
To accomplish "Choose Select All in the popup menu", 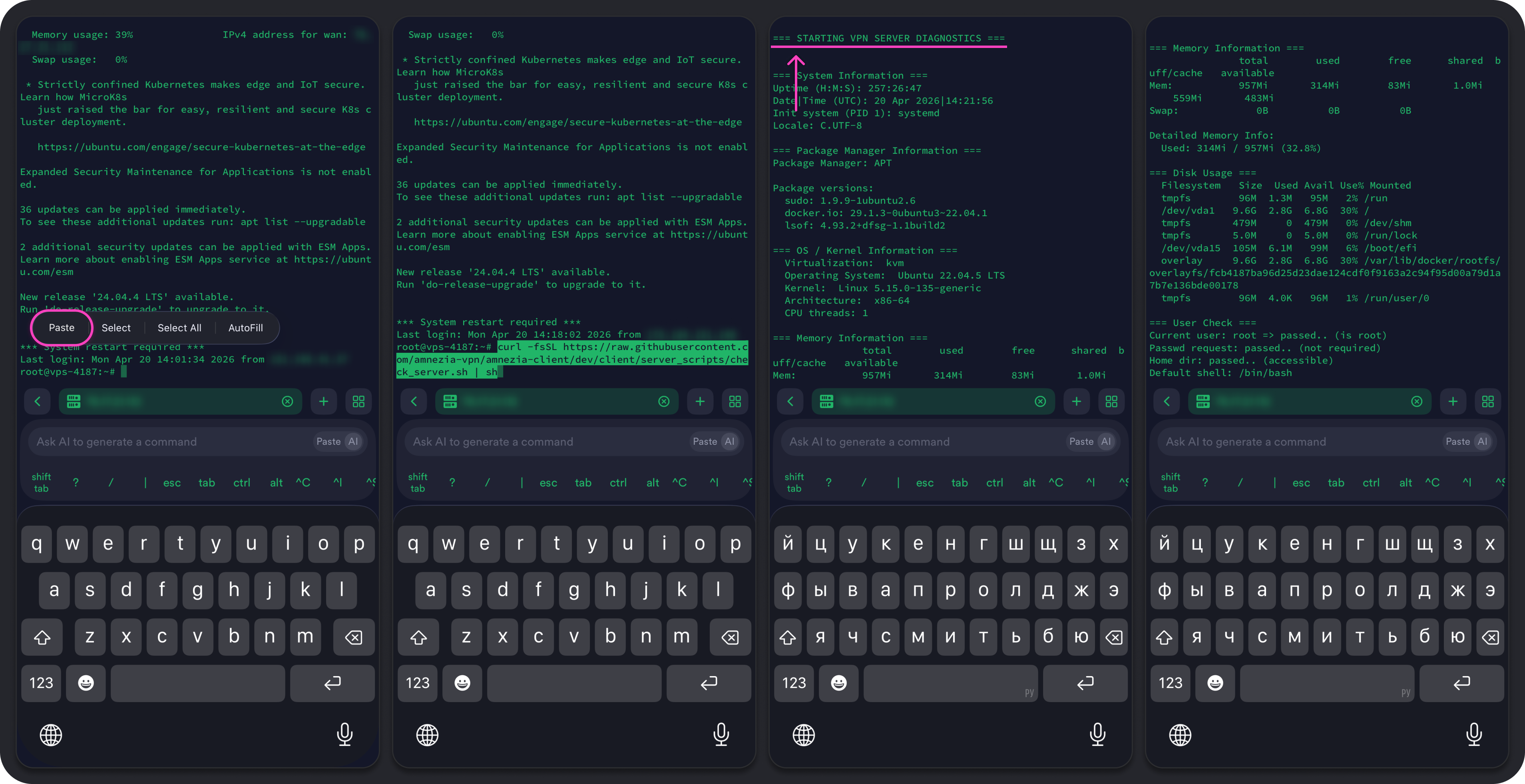I will click(x=179, y=328).
